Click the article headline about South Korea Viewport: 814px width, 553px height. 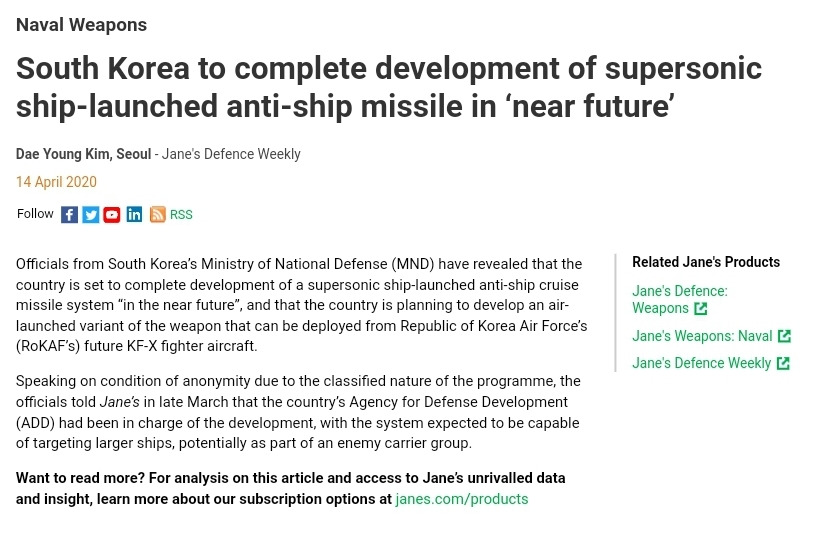pos(389,87)
